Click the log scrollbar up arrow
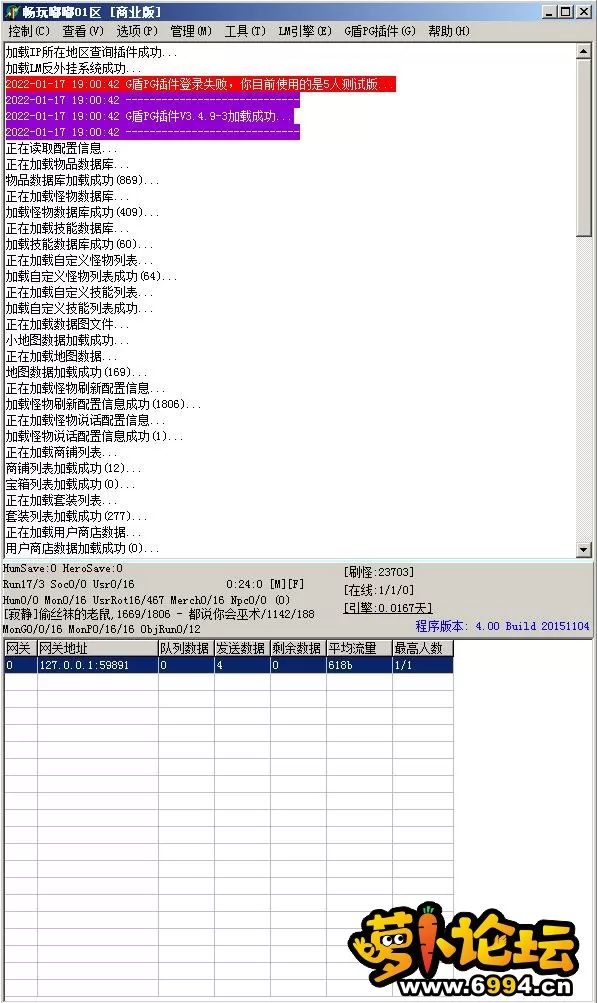Screen dimensions: 597x1003 pos(583,51)
